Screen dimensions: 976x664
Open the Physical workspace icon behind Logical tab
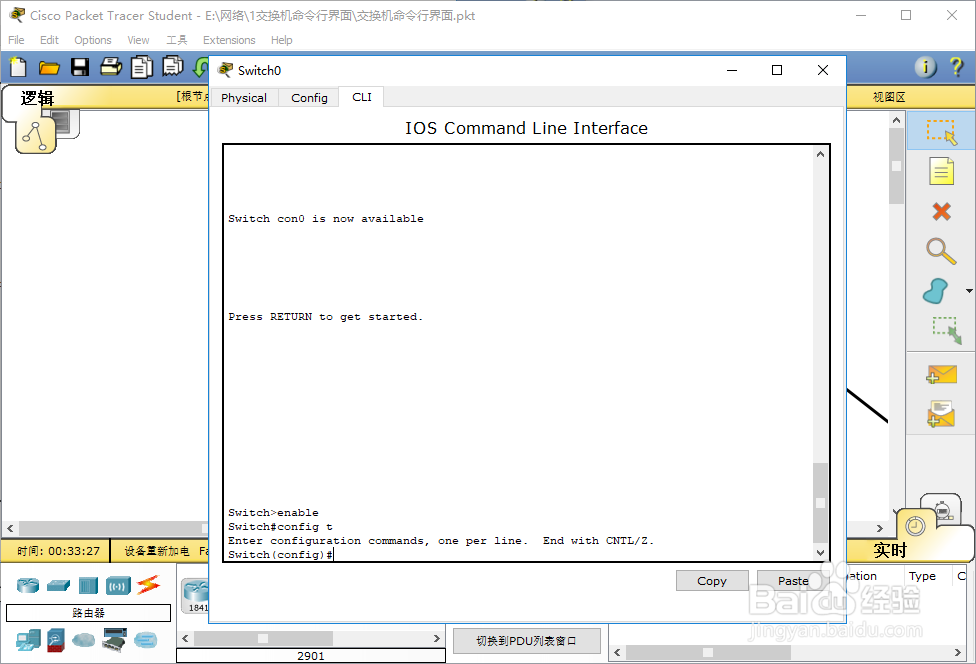65,122
